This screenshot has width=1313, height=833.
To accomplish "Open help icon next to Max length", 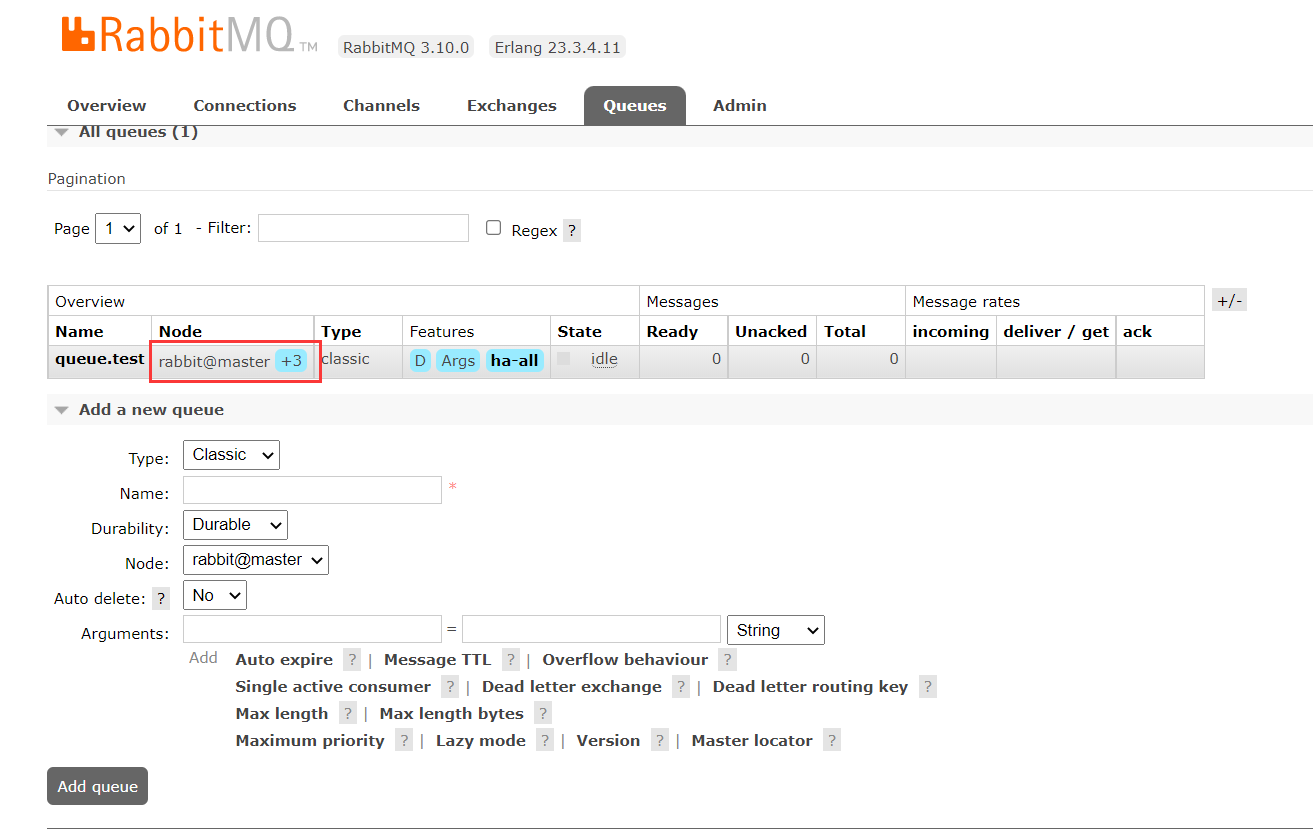I will [x=348, y=714].
